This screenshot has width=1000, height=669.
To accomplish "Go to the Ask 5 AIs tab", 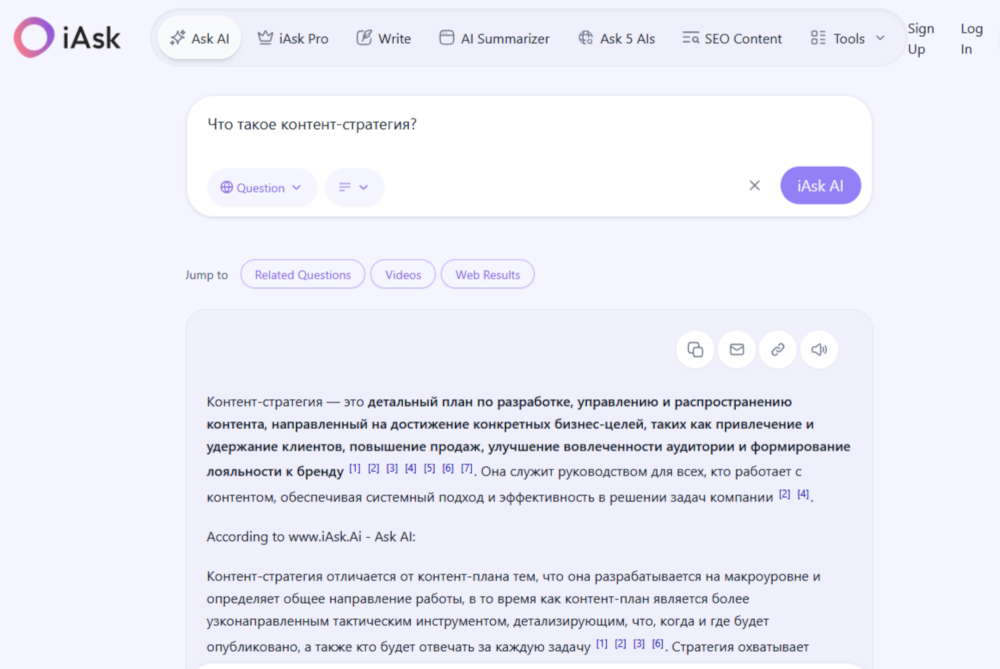I will tap(616, 38).
